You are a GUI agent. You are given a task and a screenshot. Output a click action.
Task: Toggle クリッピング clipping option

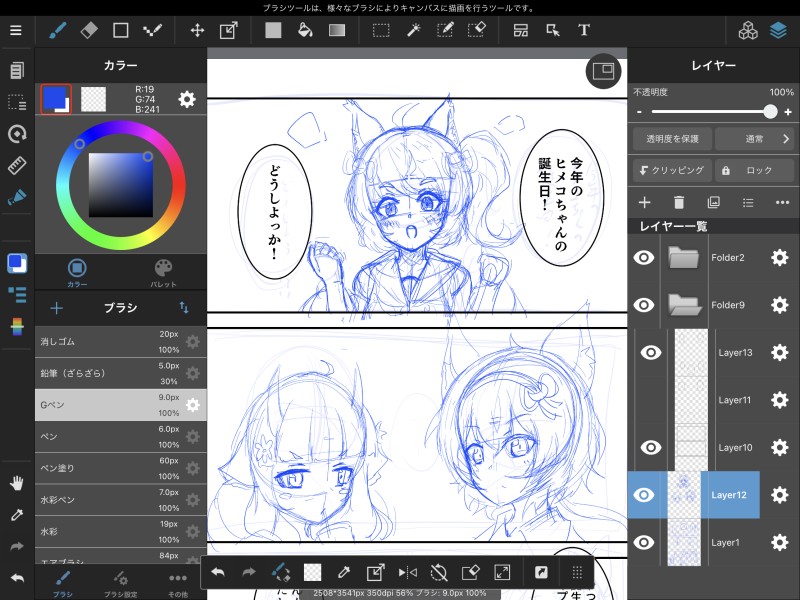click(672, 170)
